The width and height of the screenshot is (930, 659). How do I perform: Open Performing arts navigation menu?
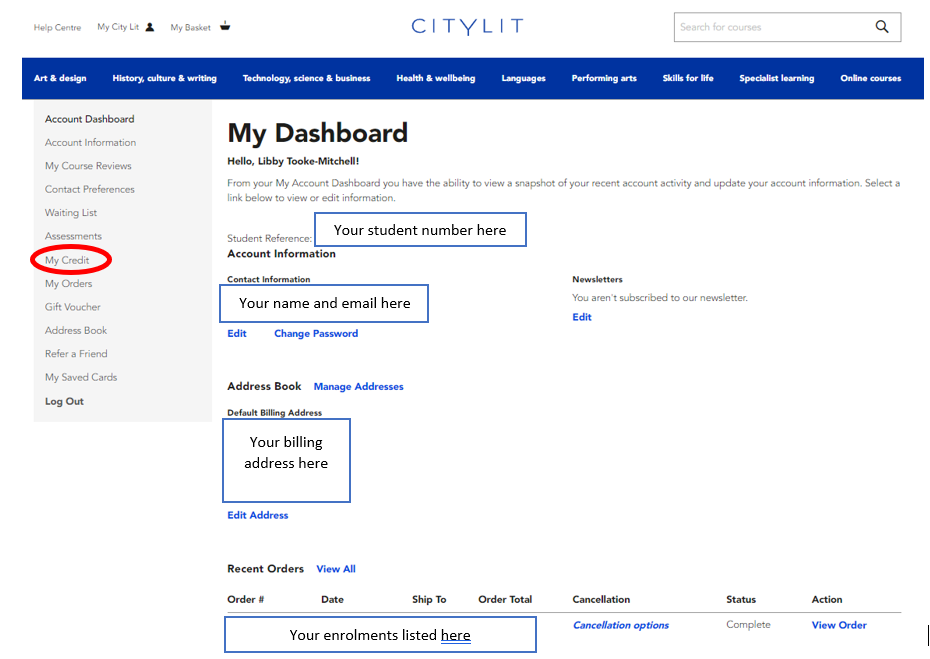603,78
